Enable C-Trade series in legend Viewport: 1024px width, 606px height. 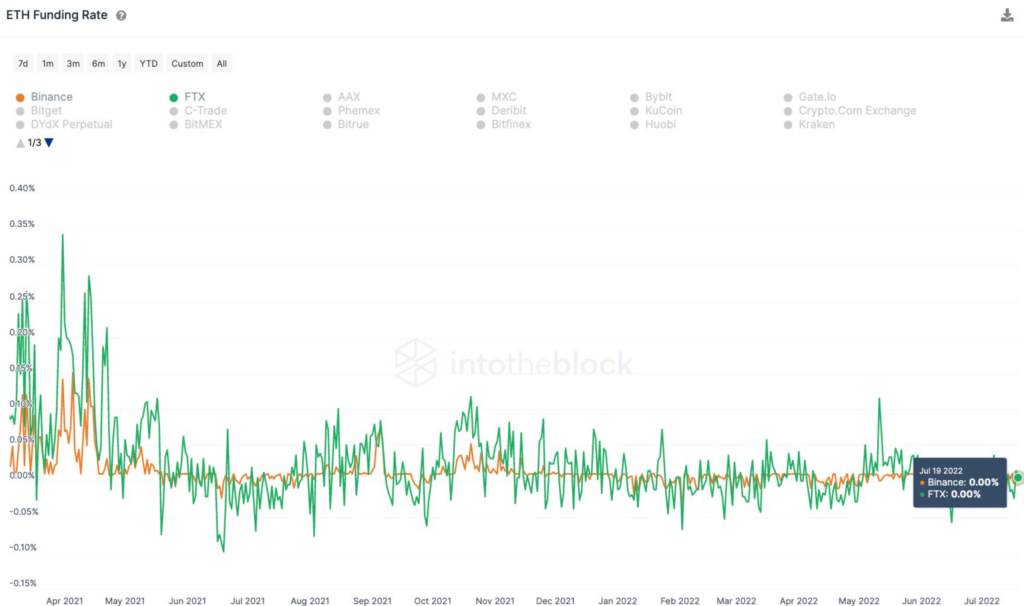pyautogui.click(x=198, y=110)
